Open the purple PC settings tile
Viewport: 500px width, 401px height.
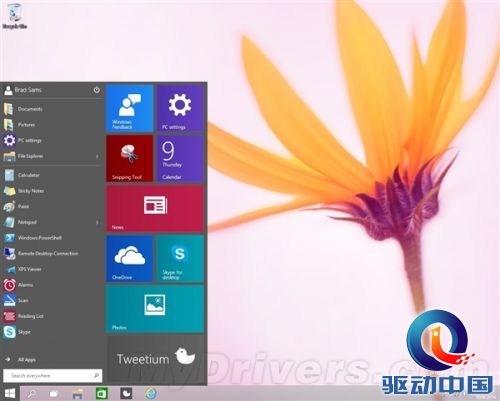[180, 108]
